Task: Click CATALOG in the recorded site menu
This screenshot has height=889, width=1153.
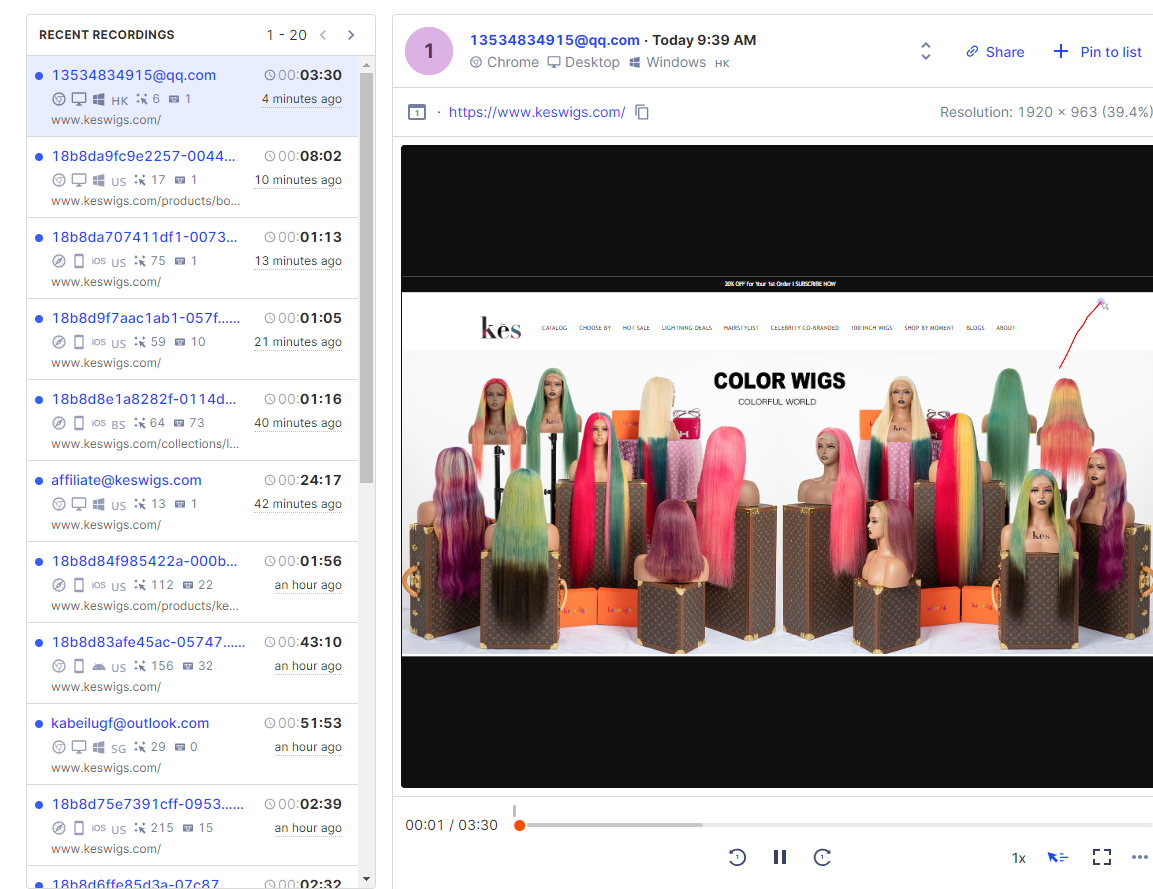Action: pyautogui.click(x=554, y=328)
